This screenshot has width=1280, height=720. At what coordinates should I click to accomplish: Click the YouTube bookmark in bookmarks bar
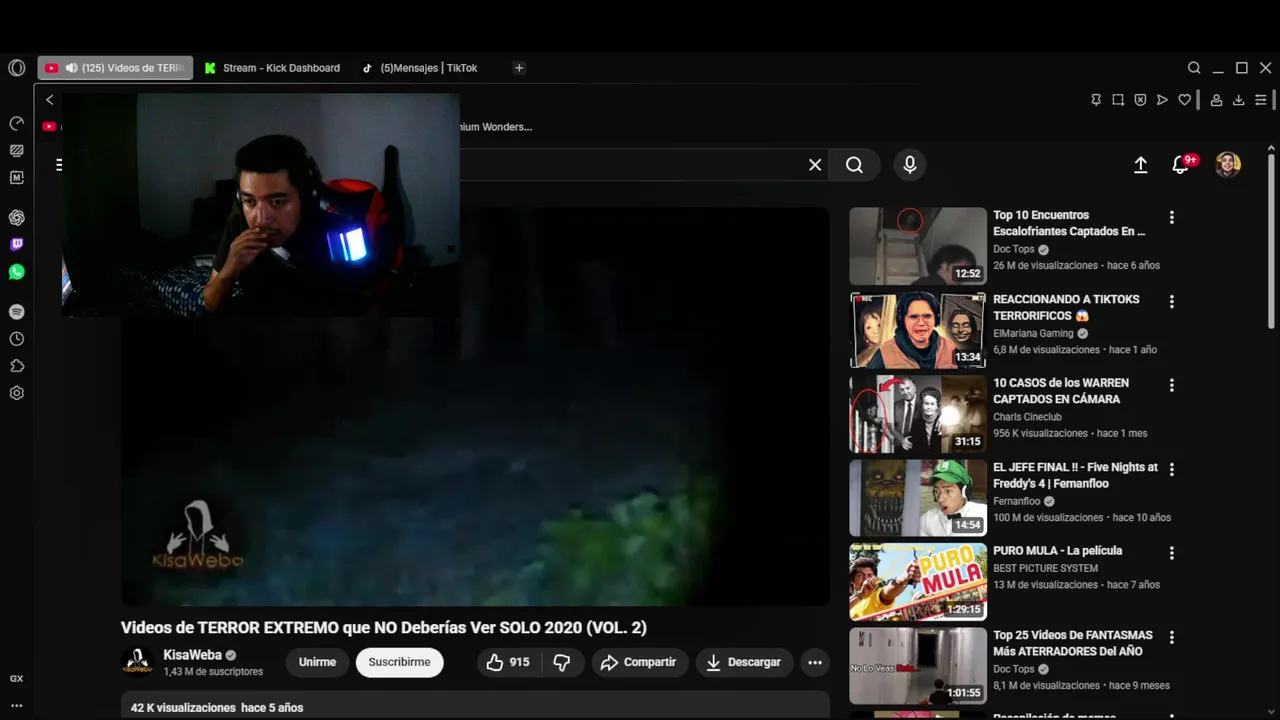tap(49, 126)
